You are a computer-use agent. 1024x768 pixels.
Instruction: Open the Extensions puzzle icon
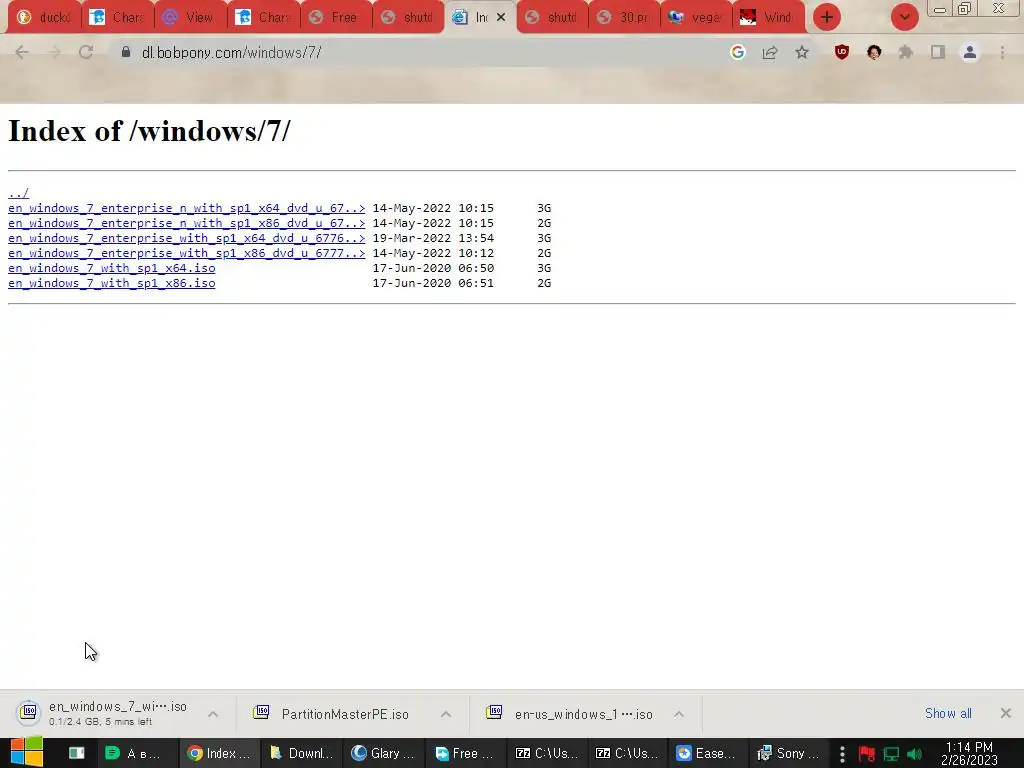click(x=906, y=52)
